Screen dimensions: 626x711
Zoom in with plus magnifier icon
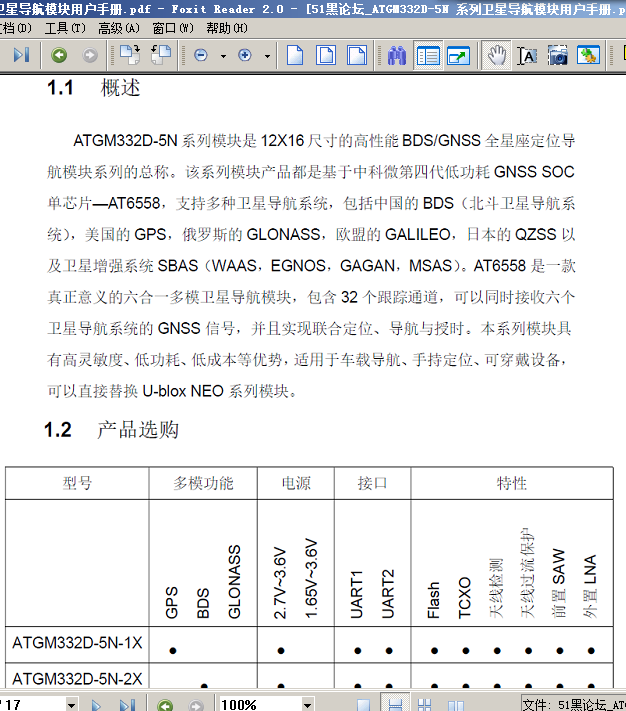(245, 55)
